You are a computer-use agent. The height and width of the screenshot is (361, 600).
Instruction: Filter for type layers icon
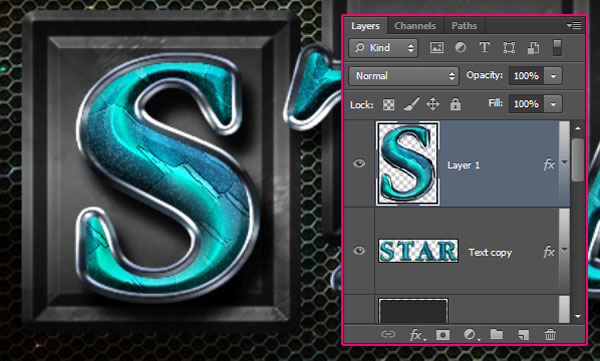(484, 47)
